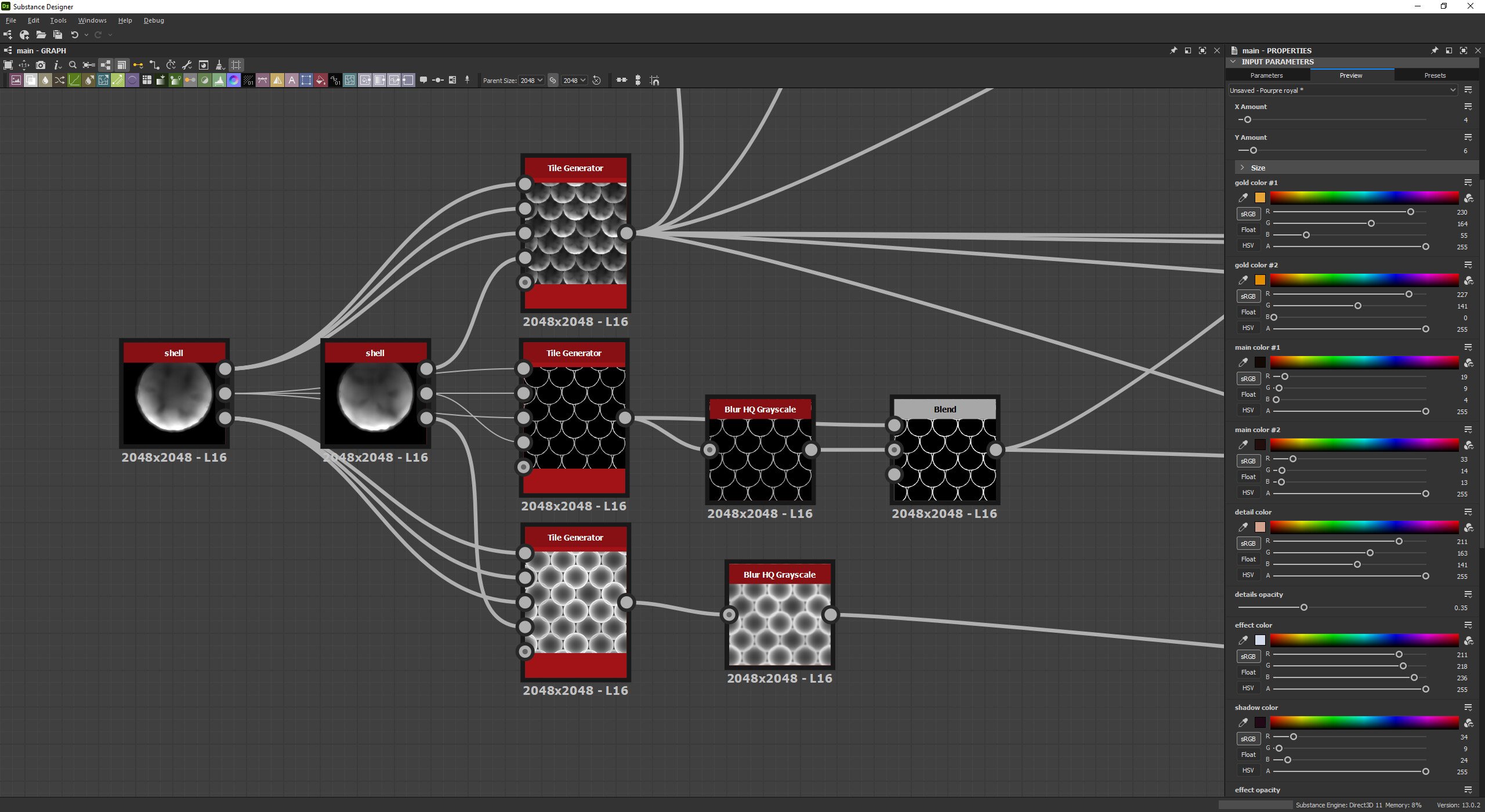The image size is (1485, 812).
Task: Switch to the Presets tab
Action: 1434,75
